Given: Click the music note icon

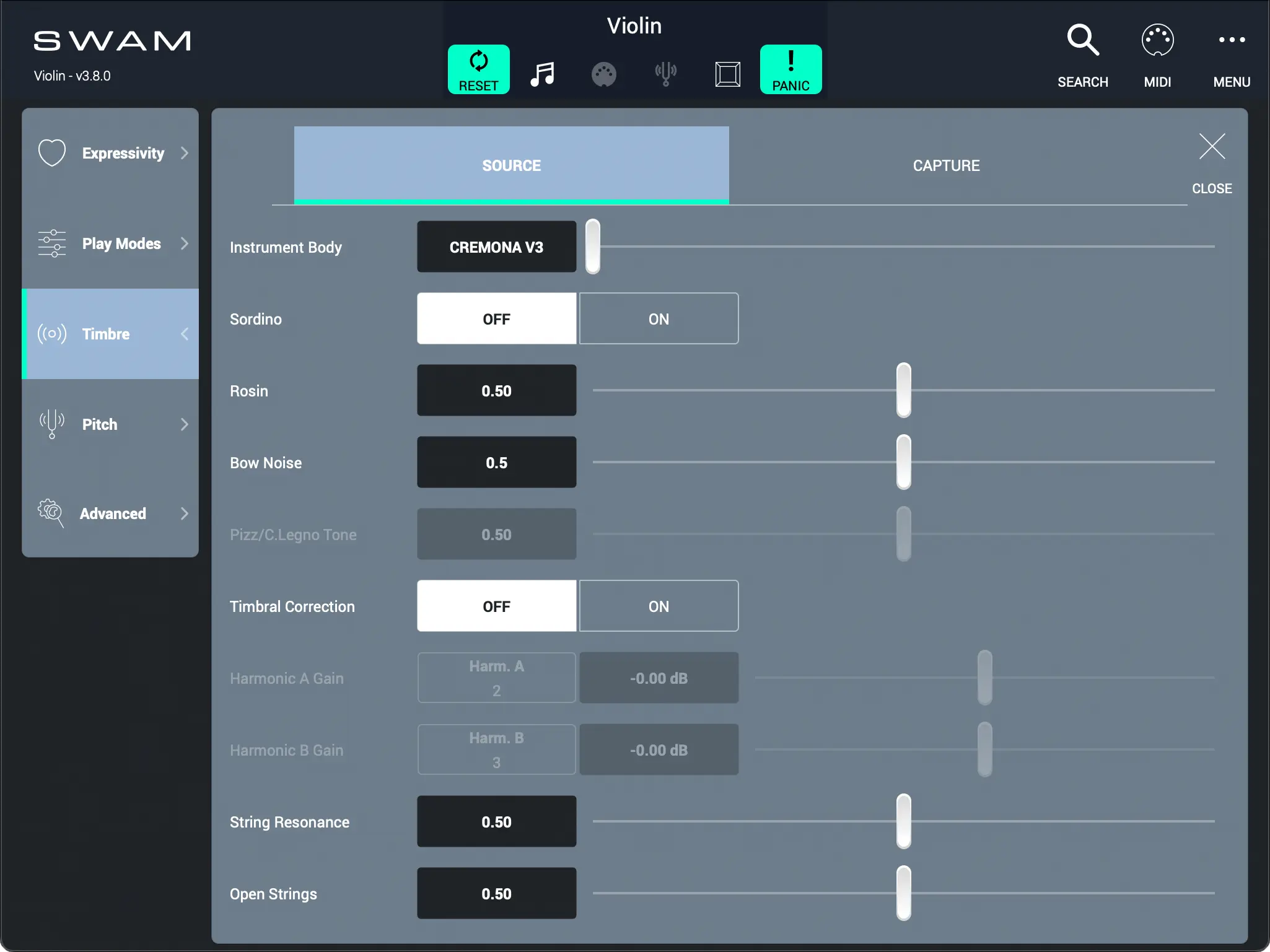Looking at the screenshot, I should 542,74.
